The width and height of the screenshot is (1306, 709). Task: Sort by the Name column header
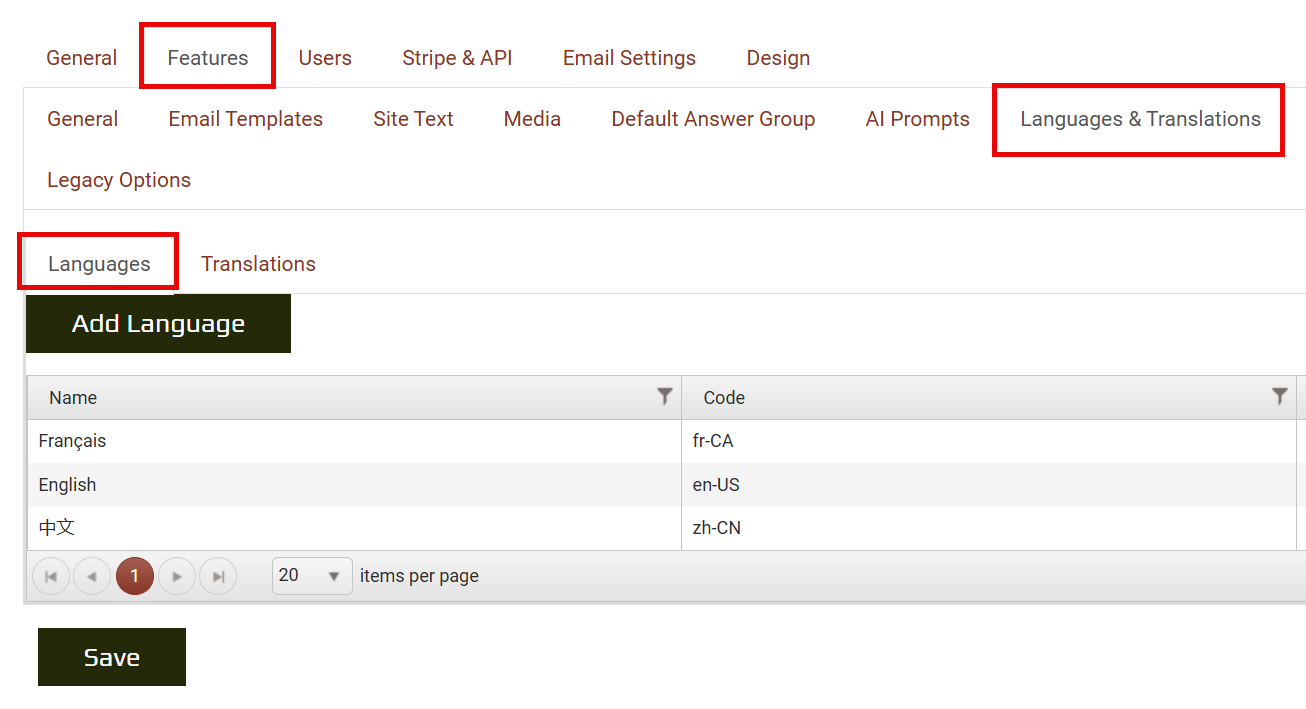click(x=73, y=398)
